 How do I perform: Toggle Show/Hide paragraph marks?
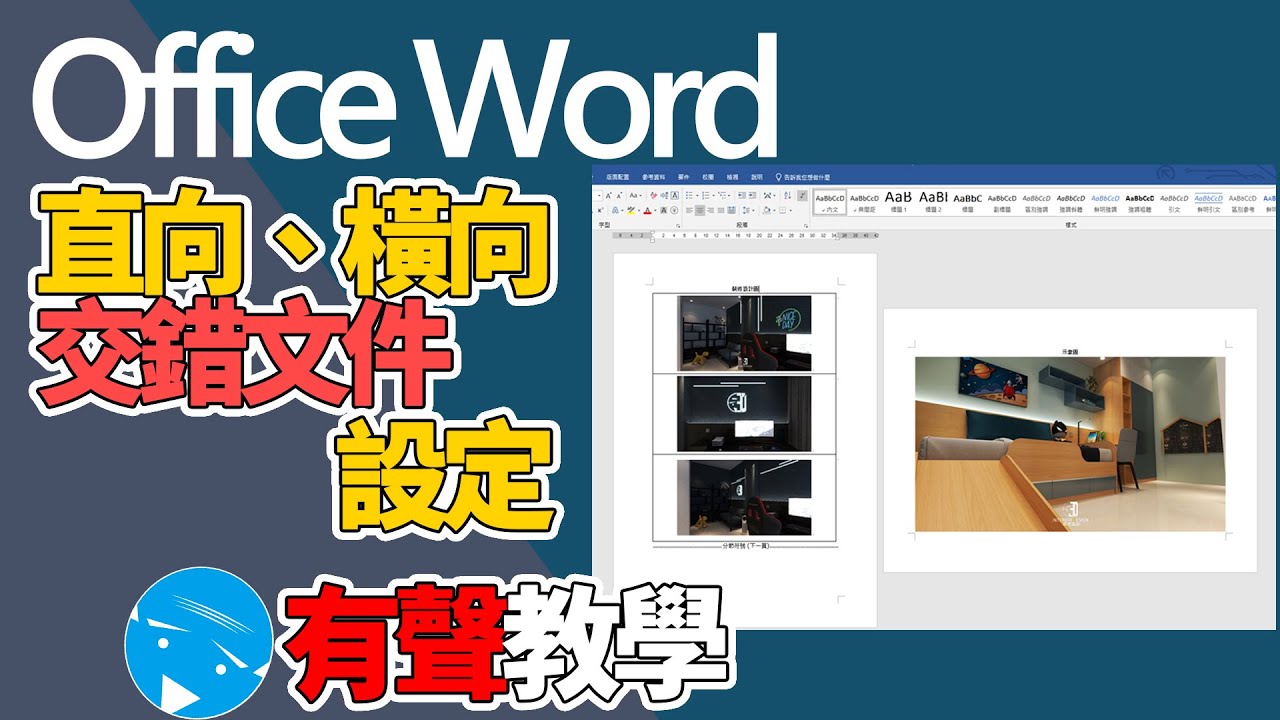pos(802,195)
